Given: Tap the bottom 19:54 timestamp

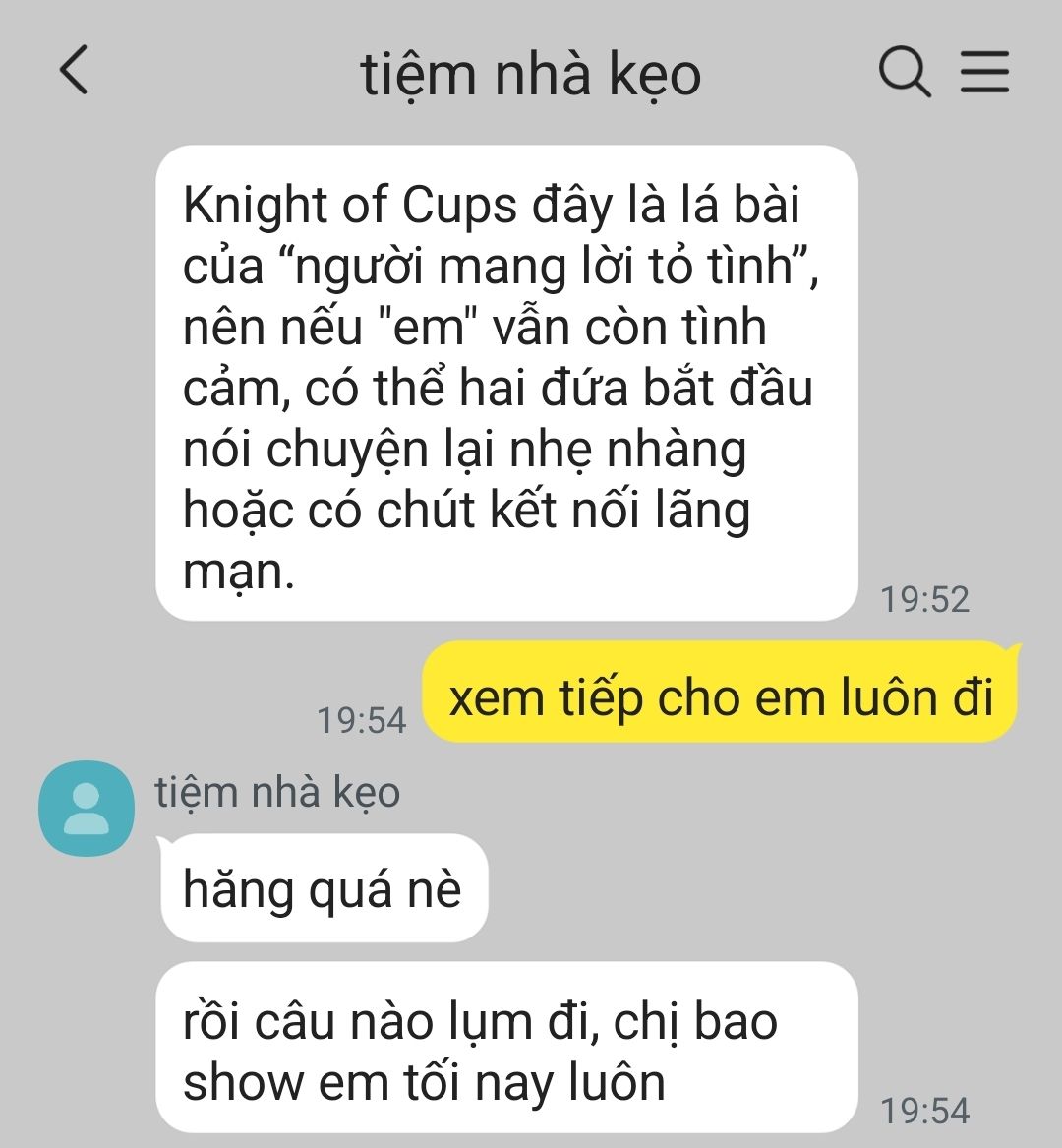Looking at the screenshot, I should 925,1111.
